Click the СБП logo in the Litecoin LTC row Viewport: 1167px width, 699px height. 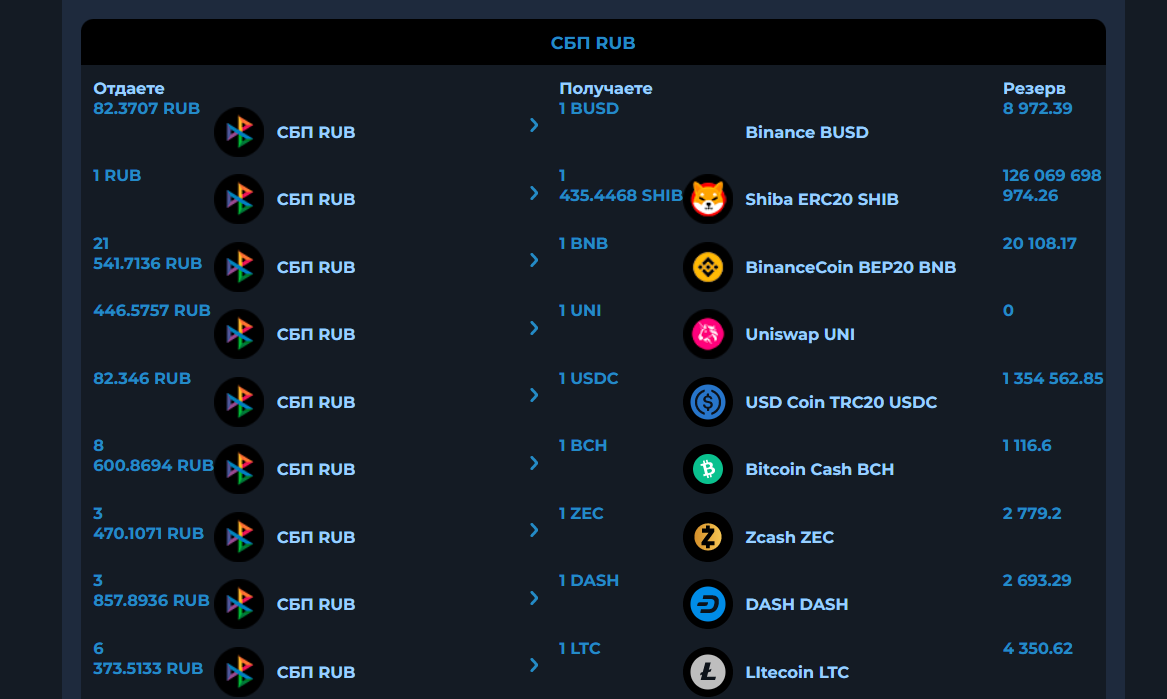coord(239,671)
